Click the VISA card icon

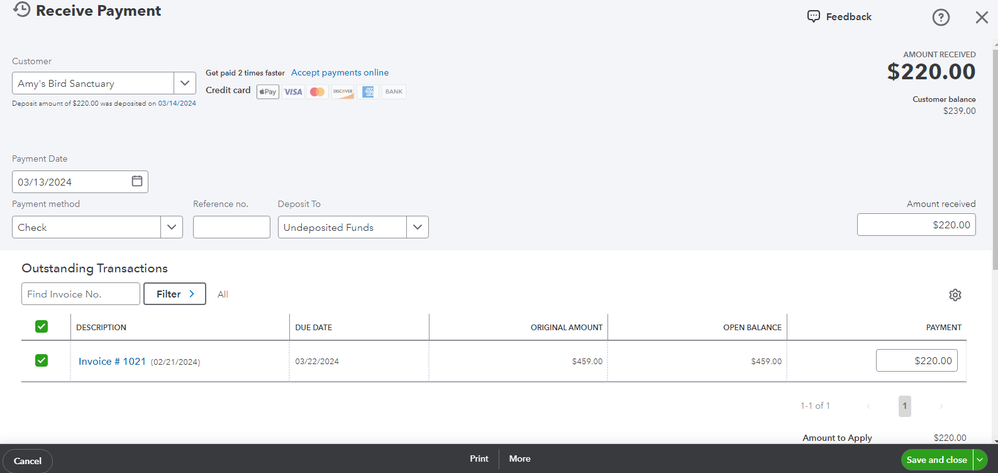coord(293,92)
